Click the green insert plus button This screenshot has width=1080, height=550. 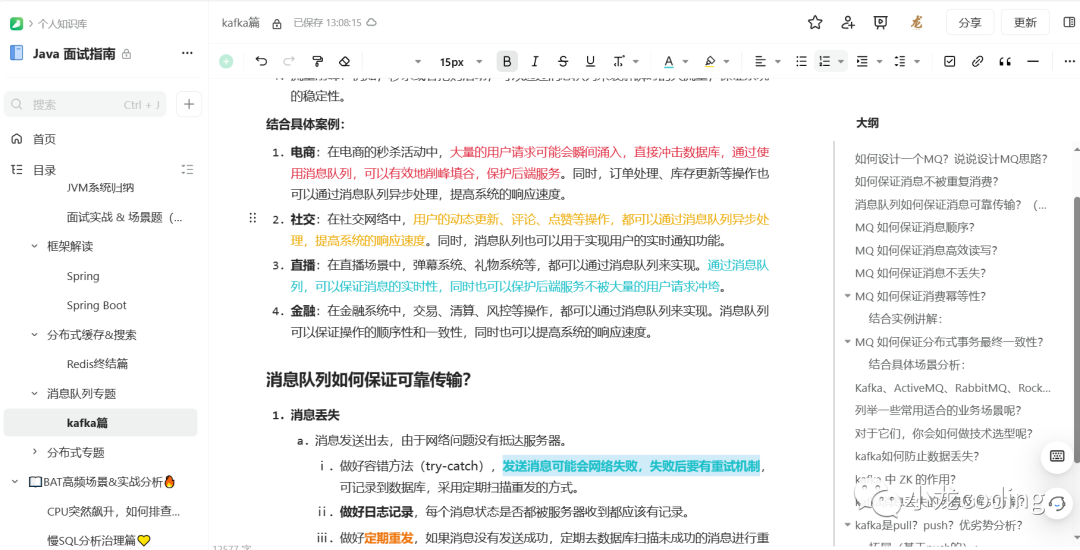click(x=226, y=61)
